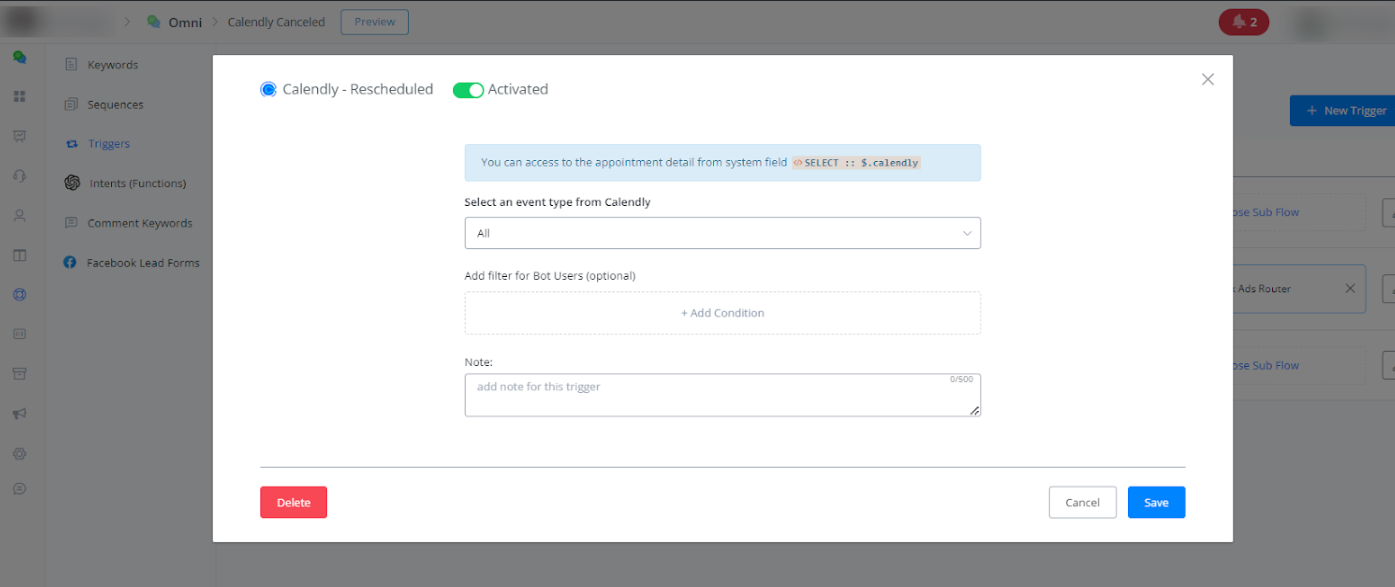This screenshot has height=587, width=1395.
Task: Open the settings gear icon in sidebar
Action: [x=19, y=454]
